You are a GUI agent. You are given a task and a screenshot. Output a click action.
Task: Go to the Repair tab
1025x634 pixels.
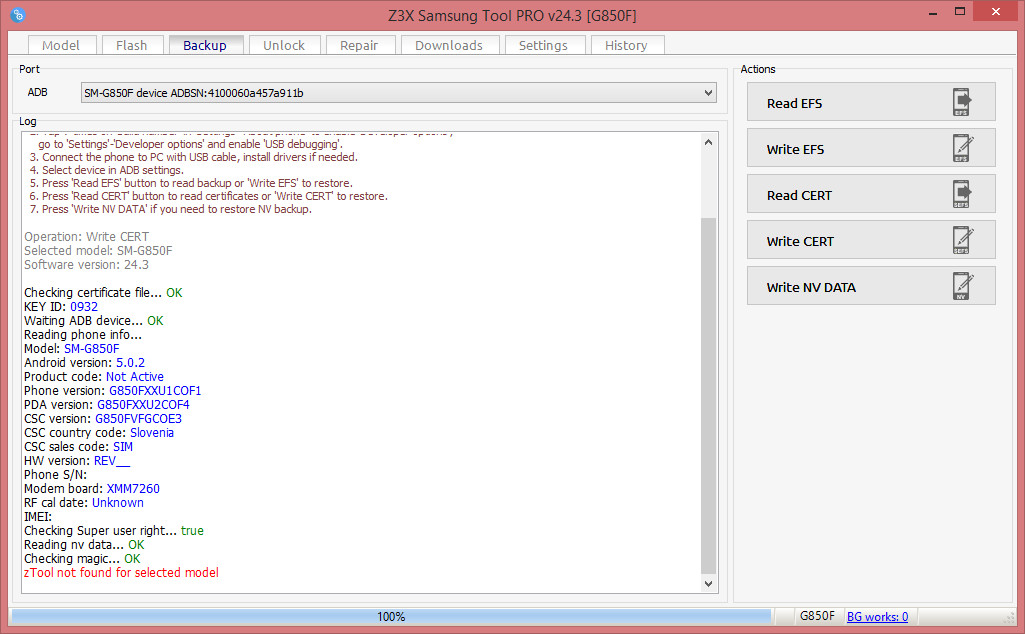pos(359,45)
